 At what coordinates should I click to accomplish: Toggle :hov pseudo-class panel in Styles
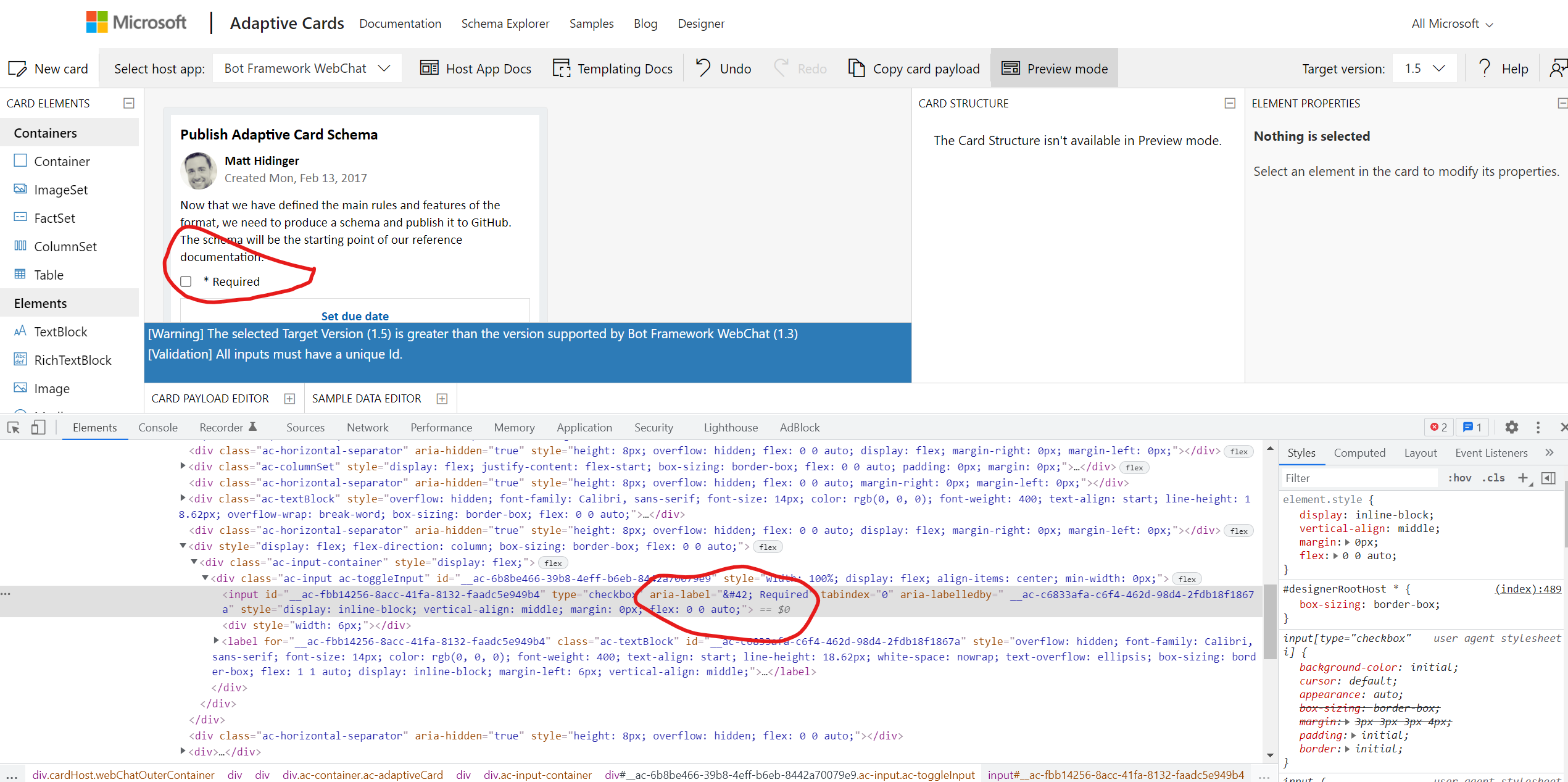click(1459, 477)
